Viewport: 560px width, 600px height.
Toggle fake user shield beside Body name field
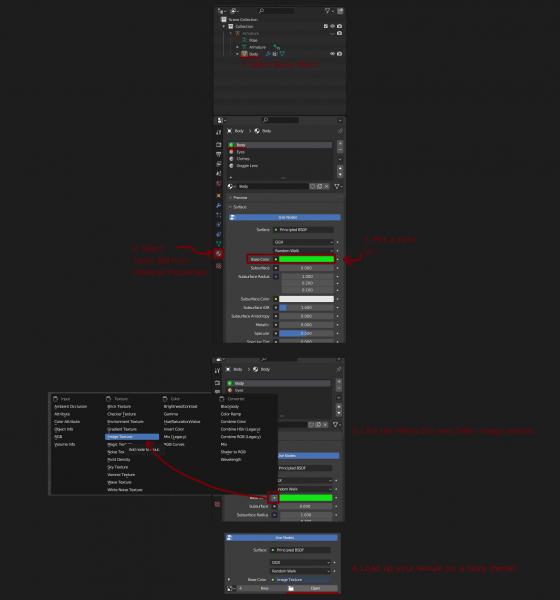click(x=313, y=186)
